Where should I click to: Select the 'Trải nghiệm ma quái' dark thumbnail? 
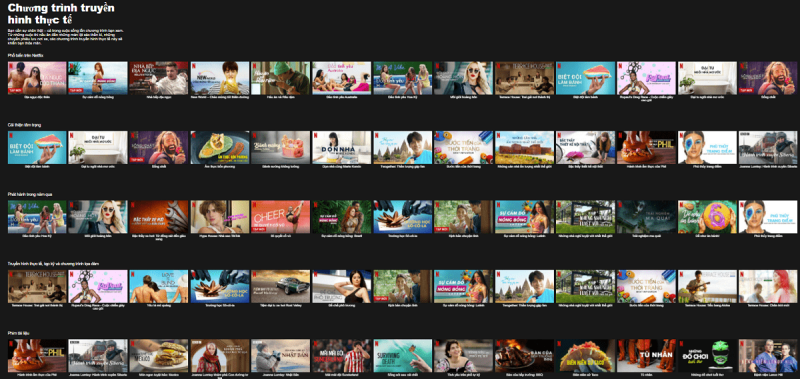click(x=646, y=217)
